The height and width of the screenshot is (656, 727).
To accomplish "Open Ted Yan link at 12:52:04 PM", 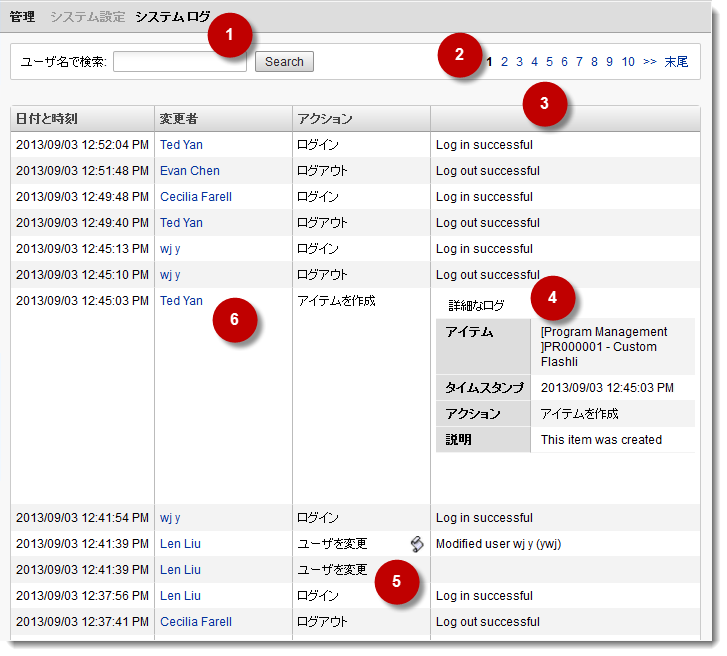I will pyautogui.click(x=181, y=145).
